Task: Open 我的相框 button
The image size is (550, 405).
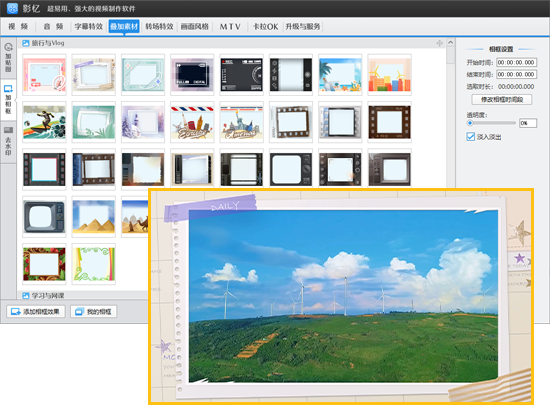Action: coord(94,311)
